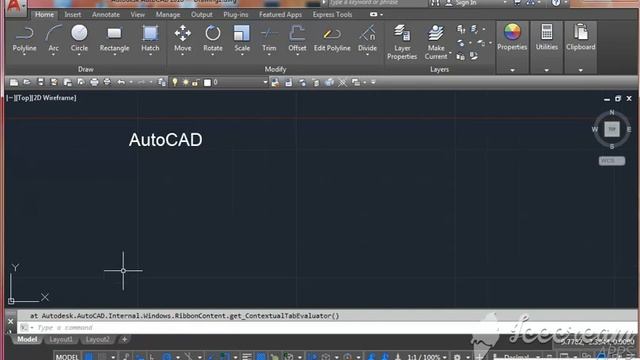Screen dimensions: 640x360
Task: Switch to the Layout2 tab
Action: [97, 340]
